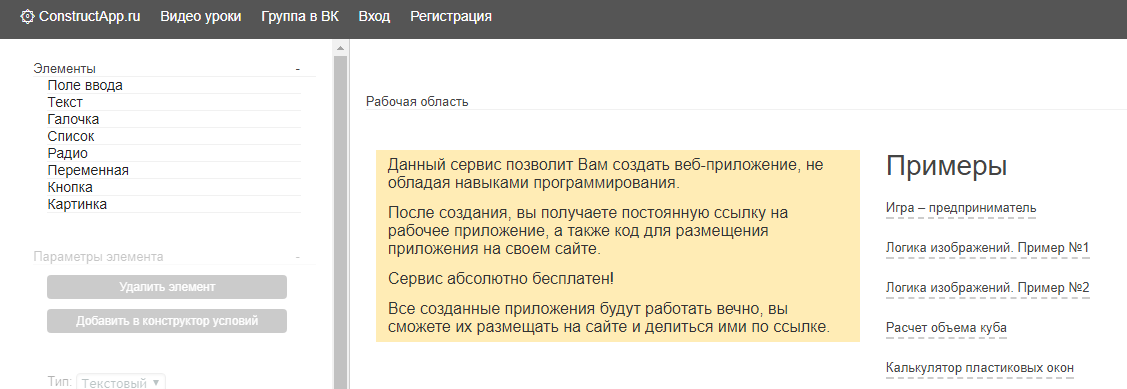Click Удалить элемент button

[x=167, y=287]
